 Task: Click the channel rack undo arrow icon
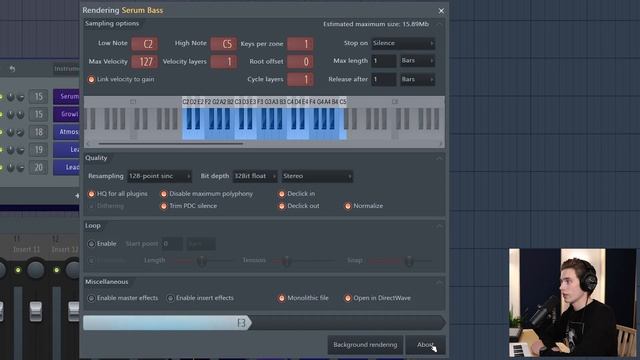click(12, 69)
